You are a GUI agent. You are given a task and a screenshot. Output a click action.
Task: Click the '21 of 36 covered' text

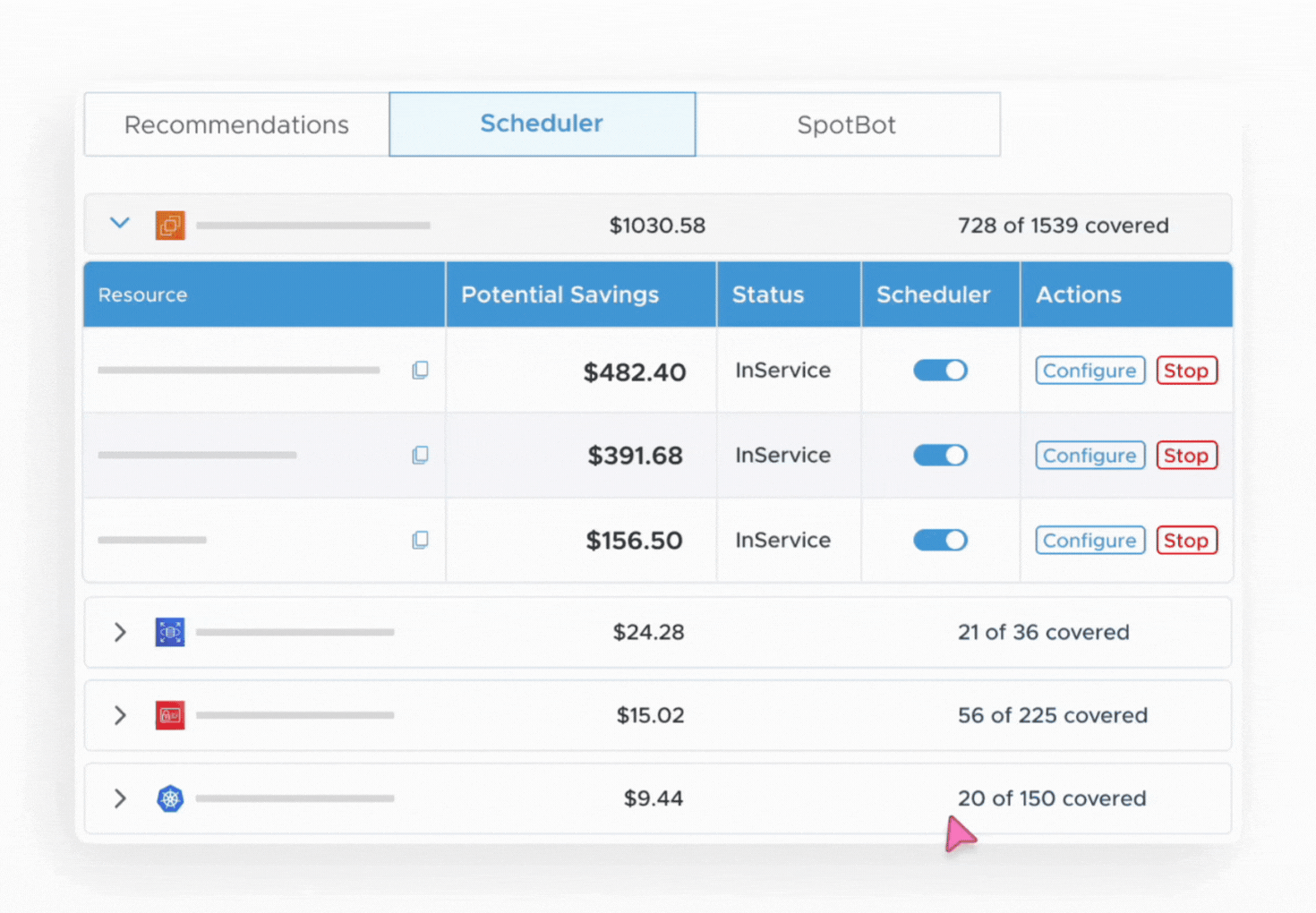click(x=1044, y=632)
